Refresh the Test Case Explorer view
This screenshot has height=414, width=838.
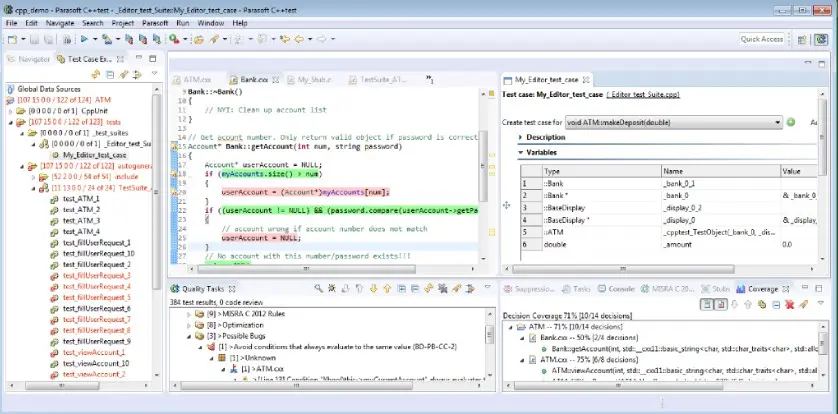click(x=96, y=74)
